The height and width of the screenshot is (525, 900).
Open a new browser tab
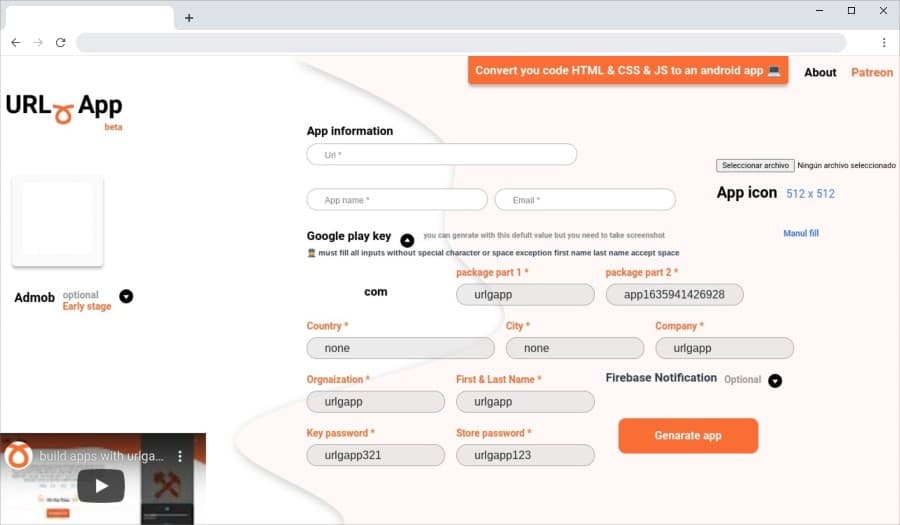point(189,18)
